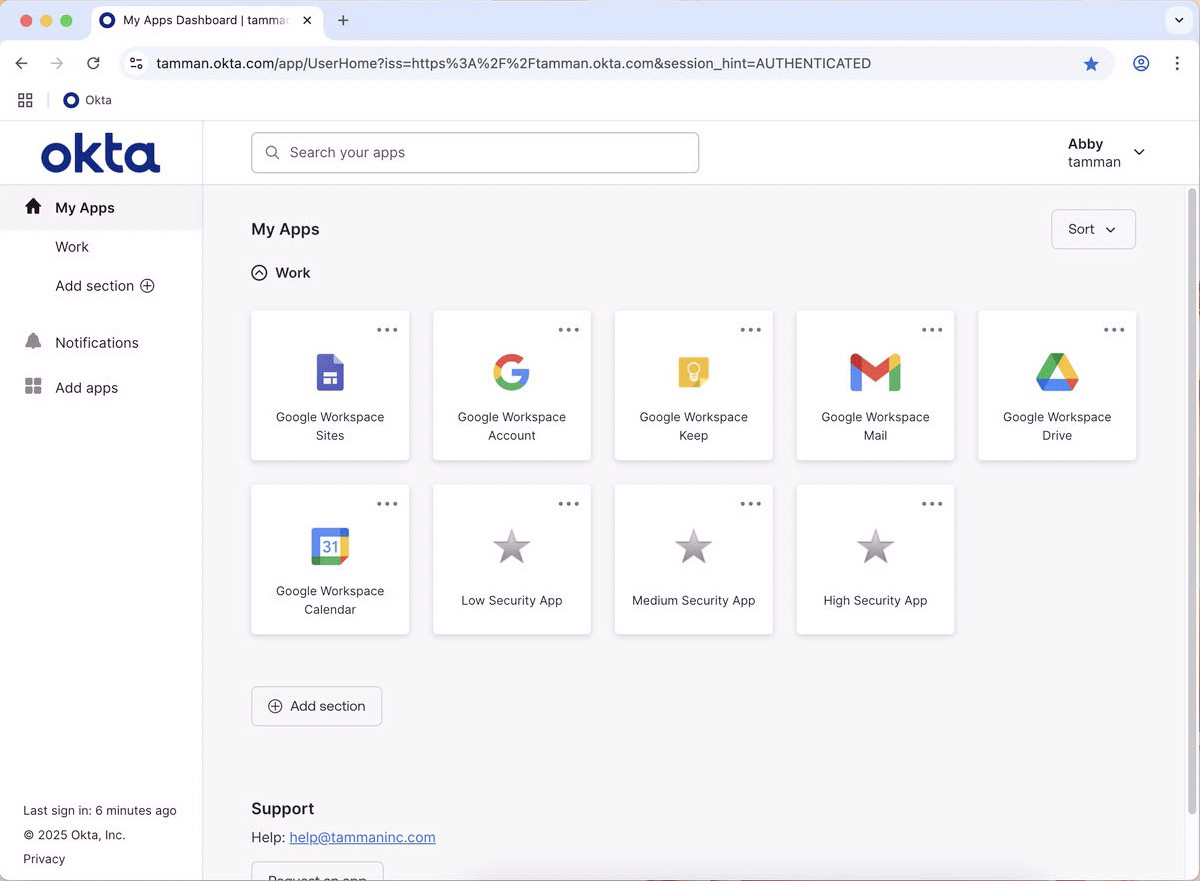Open options menu for Google Workspace Drive
The image size is (1200, 881).
point(1114,330)
